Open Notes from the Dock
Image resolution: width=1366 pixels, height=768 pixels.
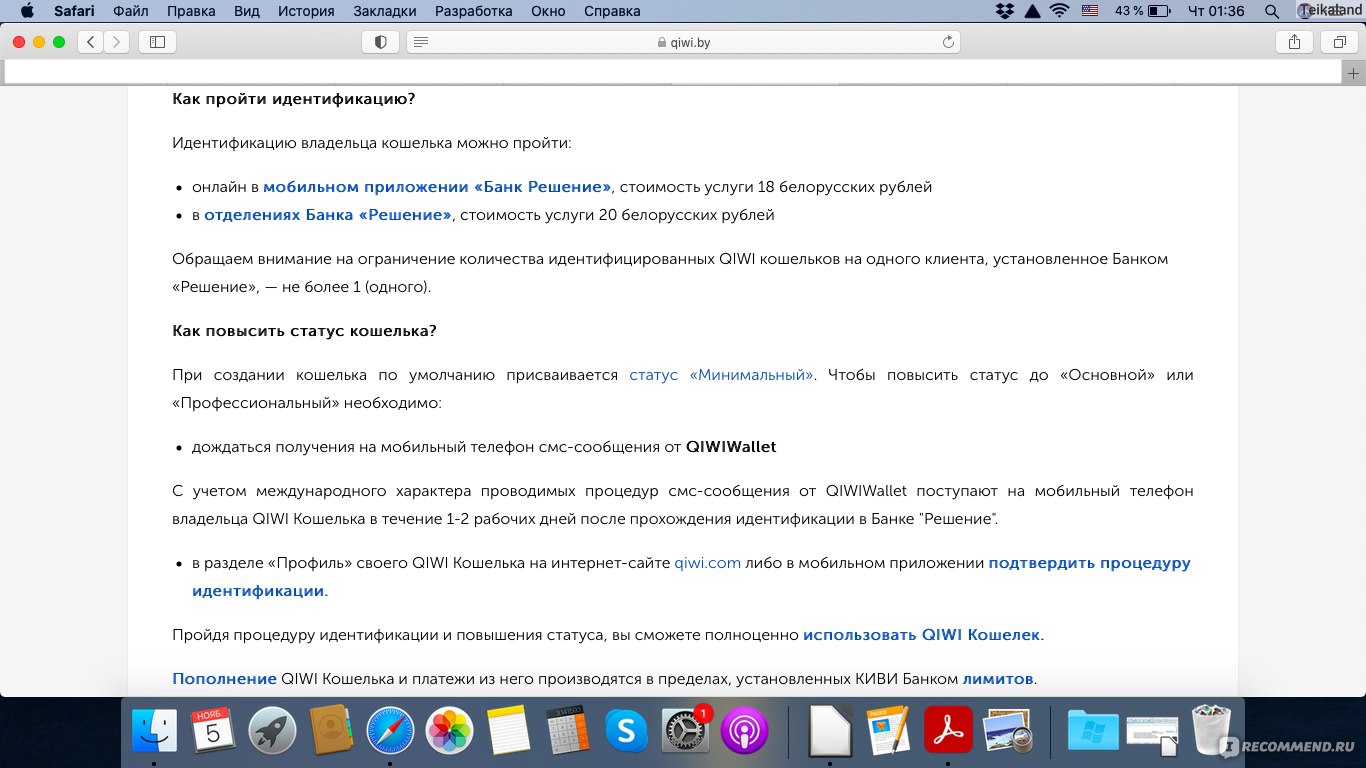(508, 731)
